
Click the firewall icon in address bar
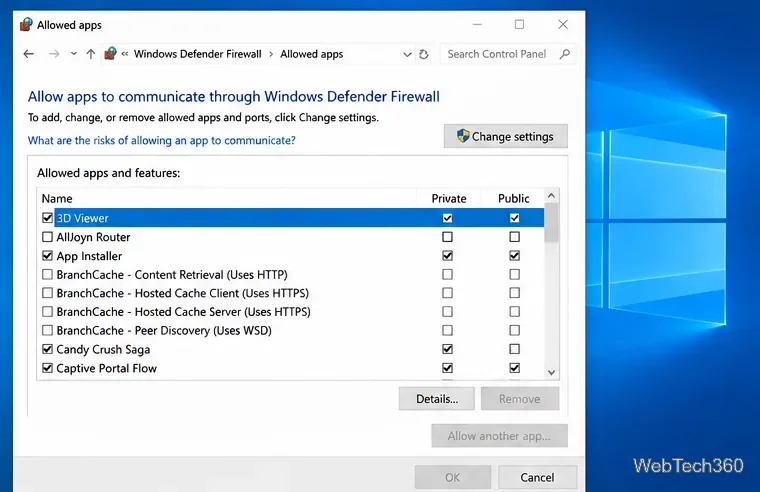[111, 53]
